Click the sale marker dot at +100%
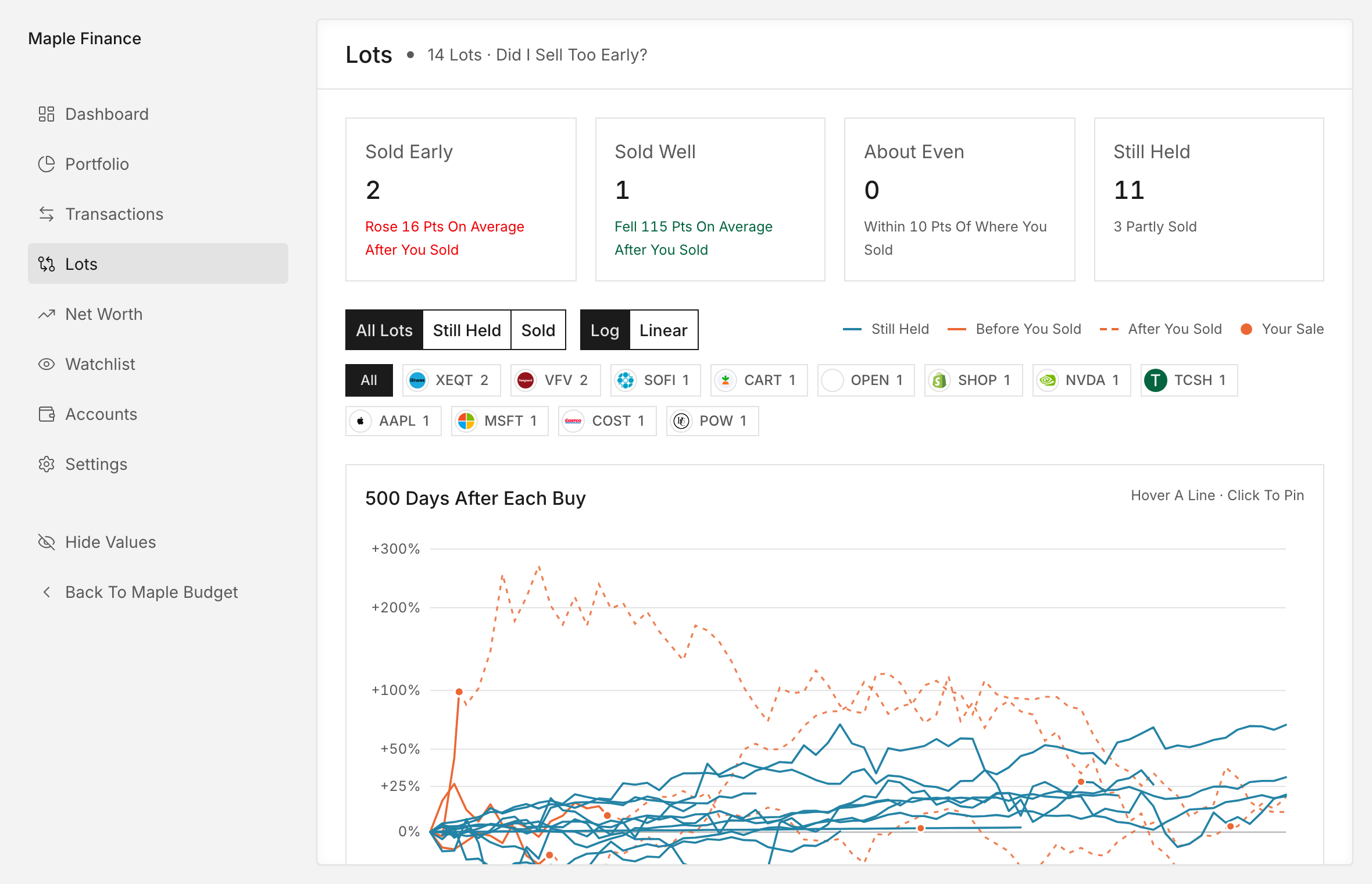The image size is (1372, 884). [x=459, y=691]
